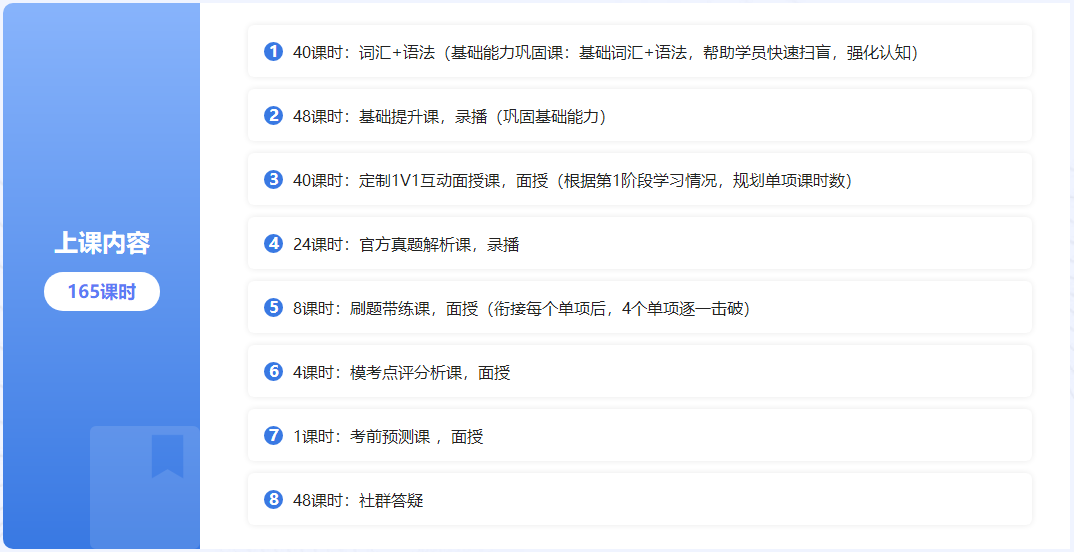Click the number 5 circle icon
Viewport: 1074px width, 552px height.
273,308
